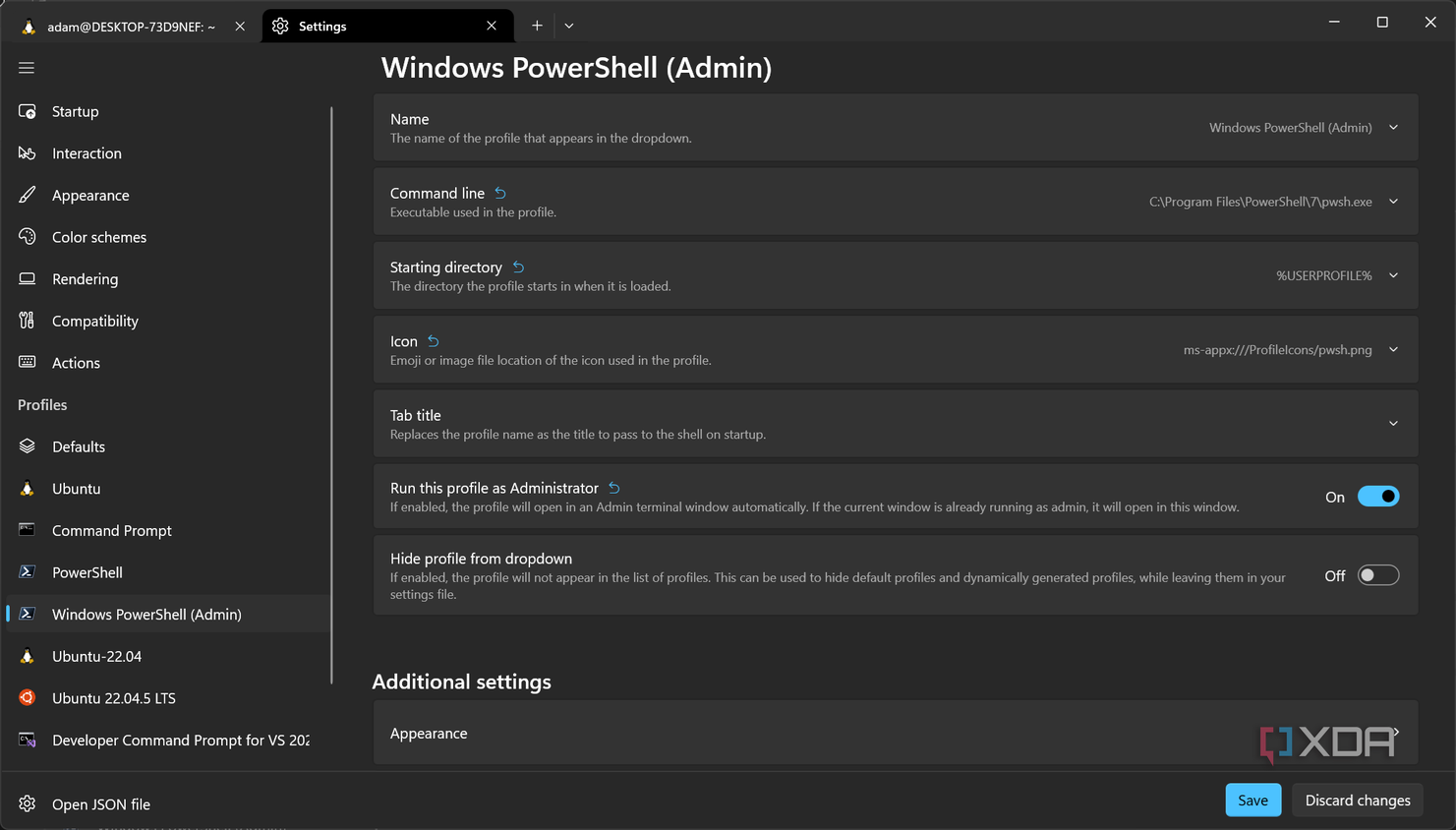This screenshot has width=1456, height=830.
Task: Switch to the Settings tab
Action: point(387,26)
